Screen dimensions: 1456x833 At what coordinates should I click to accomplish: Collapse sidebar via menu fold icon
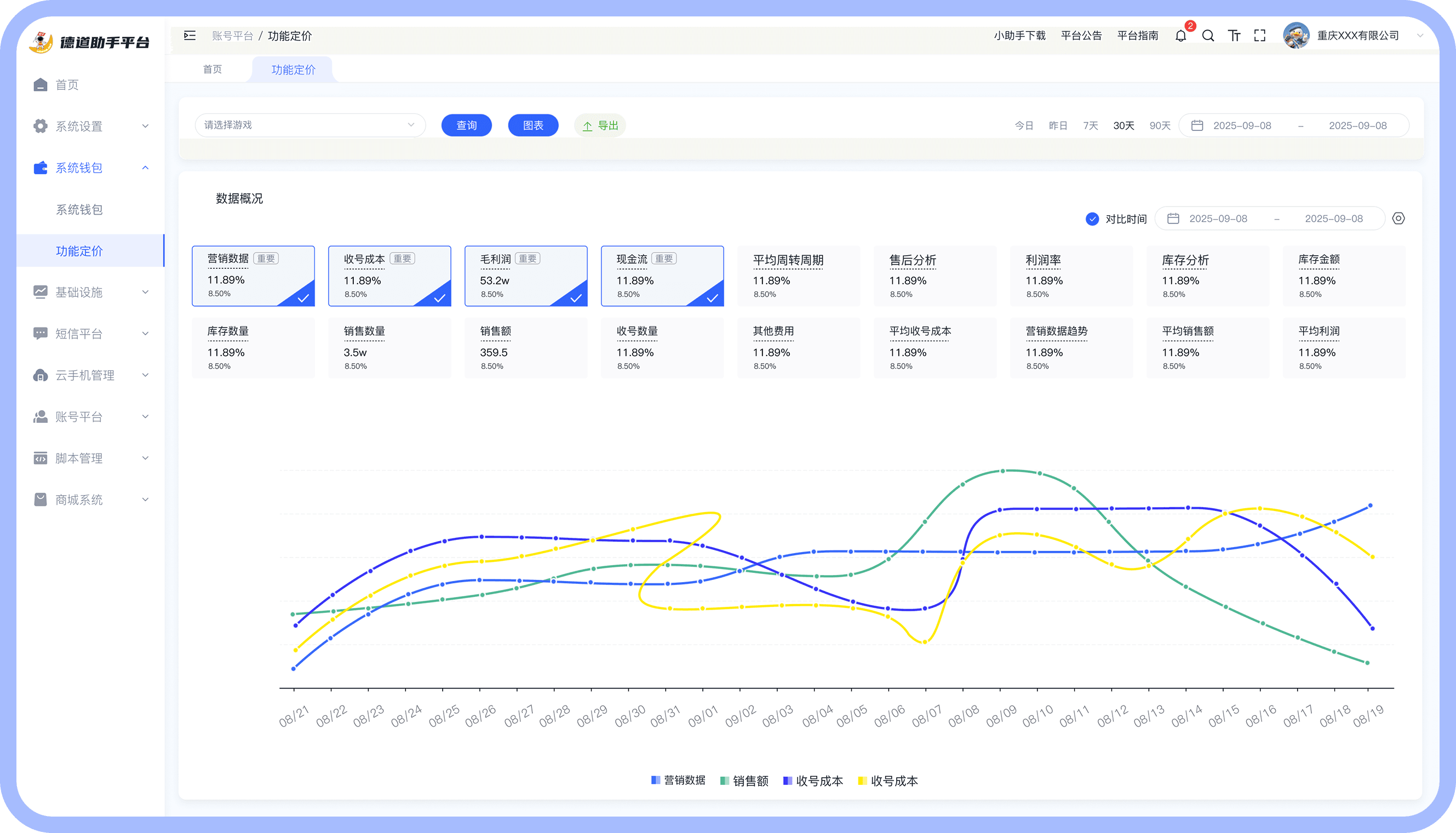[190, 36]
